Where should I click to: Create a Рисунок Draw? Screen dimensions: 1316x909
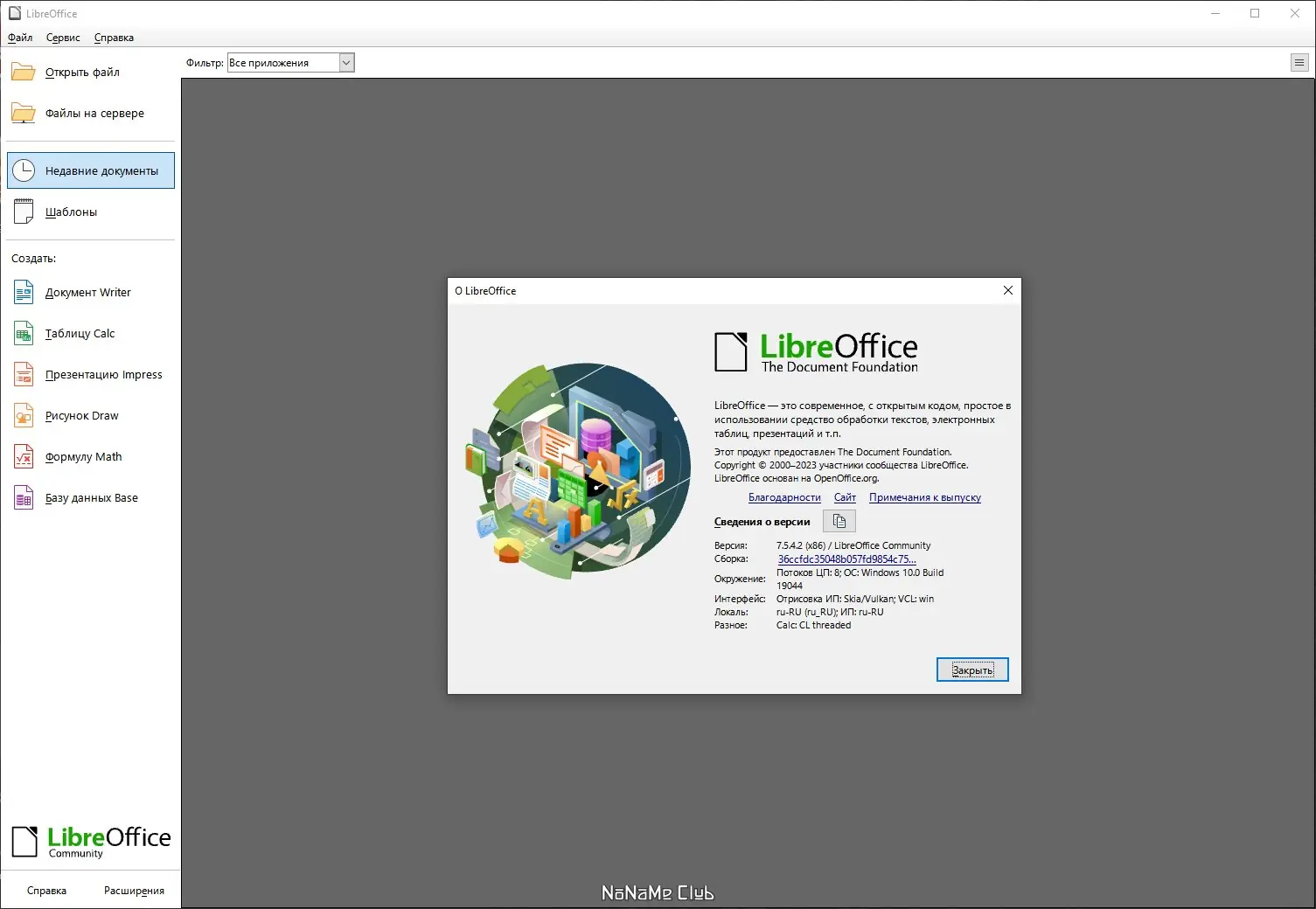click(81, 415)
